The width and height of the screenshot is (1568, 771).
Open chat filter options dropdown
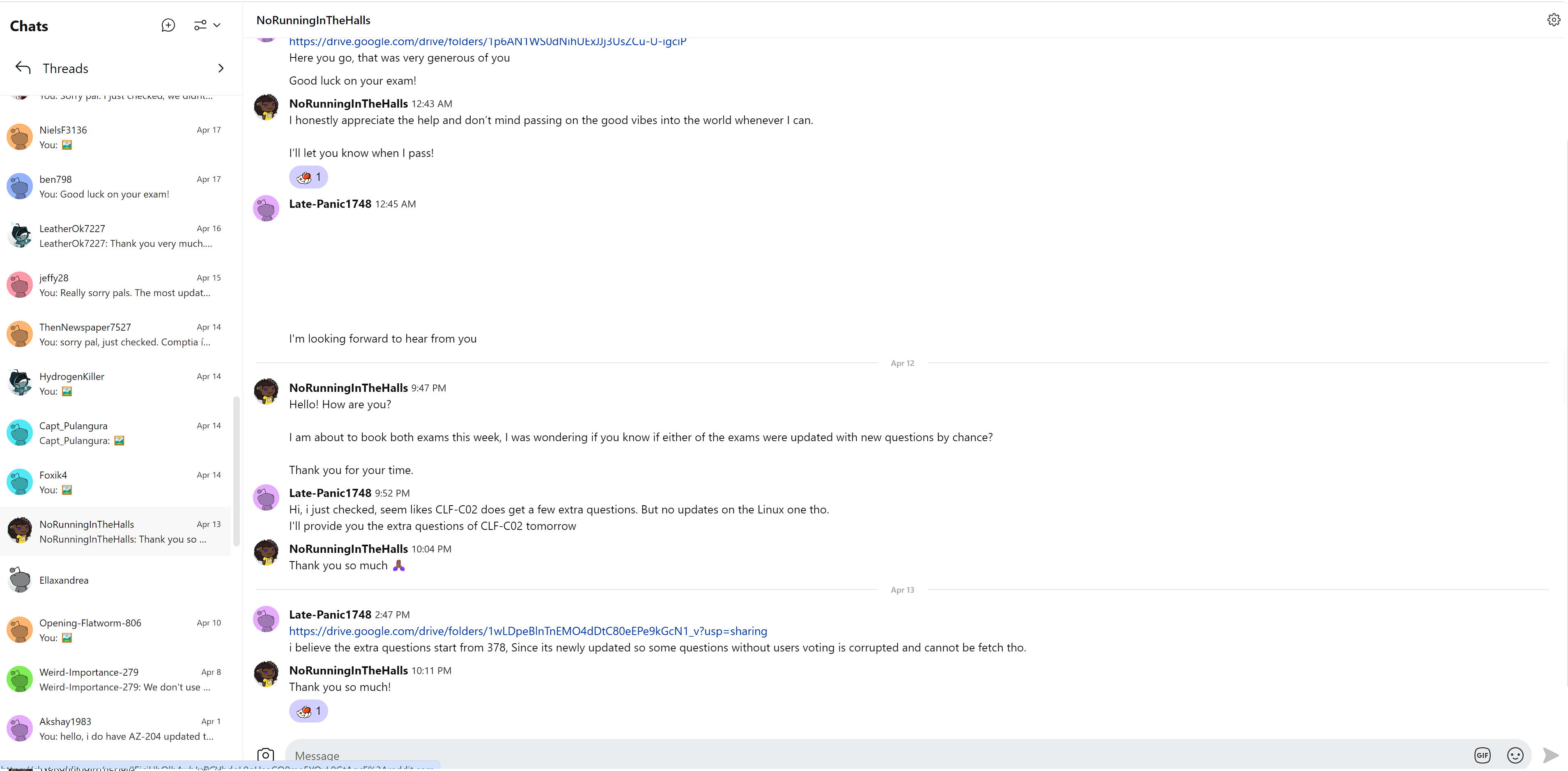click(207, 25)
